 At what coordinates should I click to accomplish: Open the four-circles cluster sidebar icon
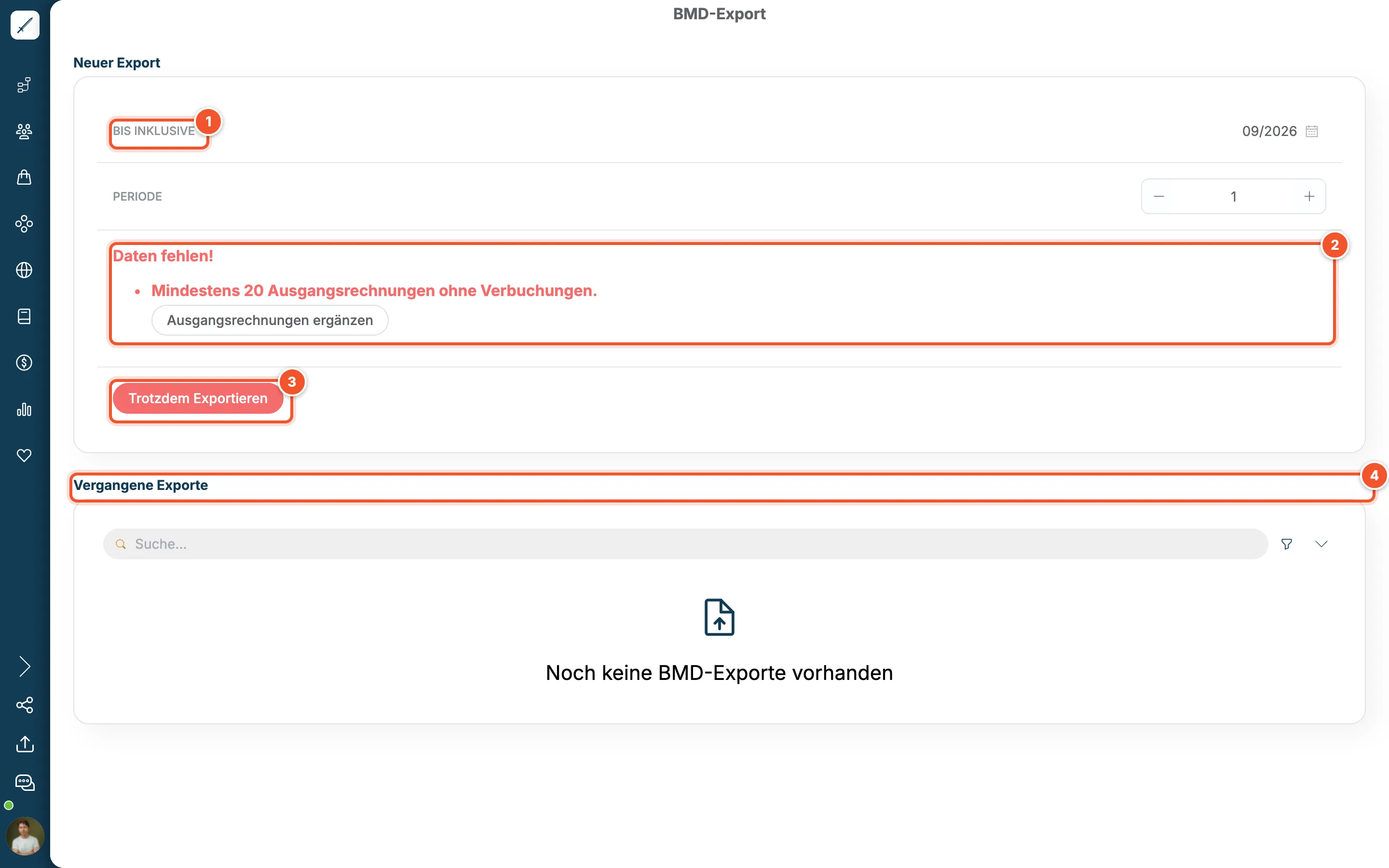click(x=24, y=224)
